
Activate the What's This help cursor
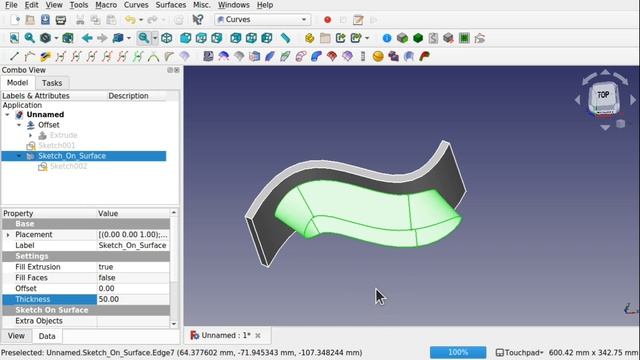198,20
